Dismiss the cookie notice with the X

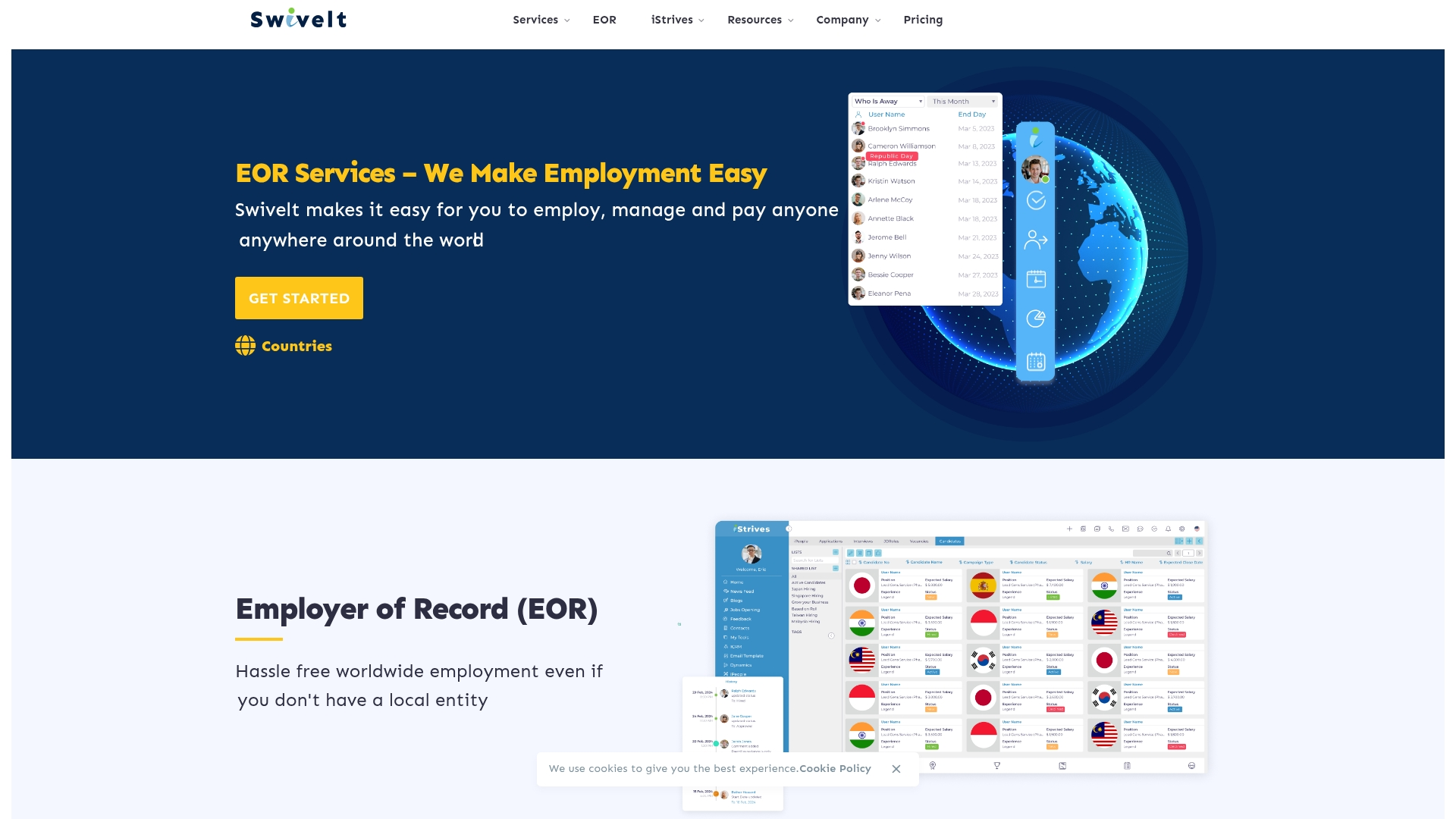pos(896,769)
